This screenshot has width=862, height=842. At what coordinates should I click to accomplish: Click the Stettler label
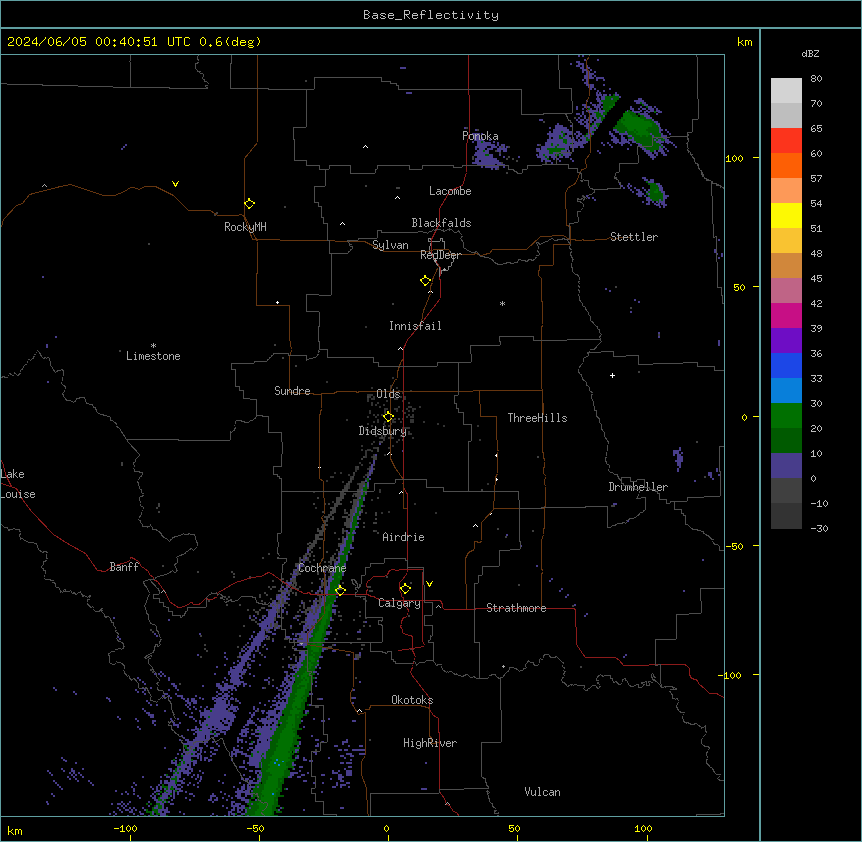pyautogui.click(x=634, y=237)
